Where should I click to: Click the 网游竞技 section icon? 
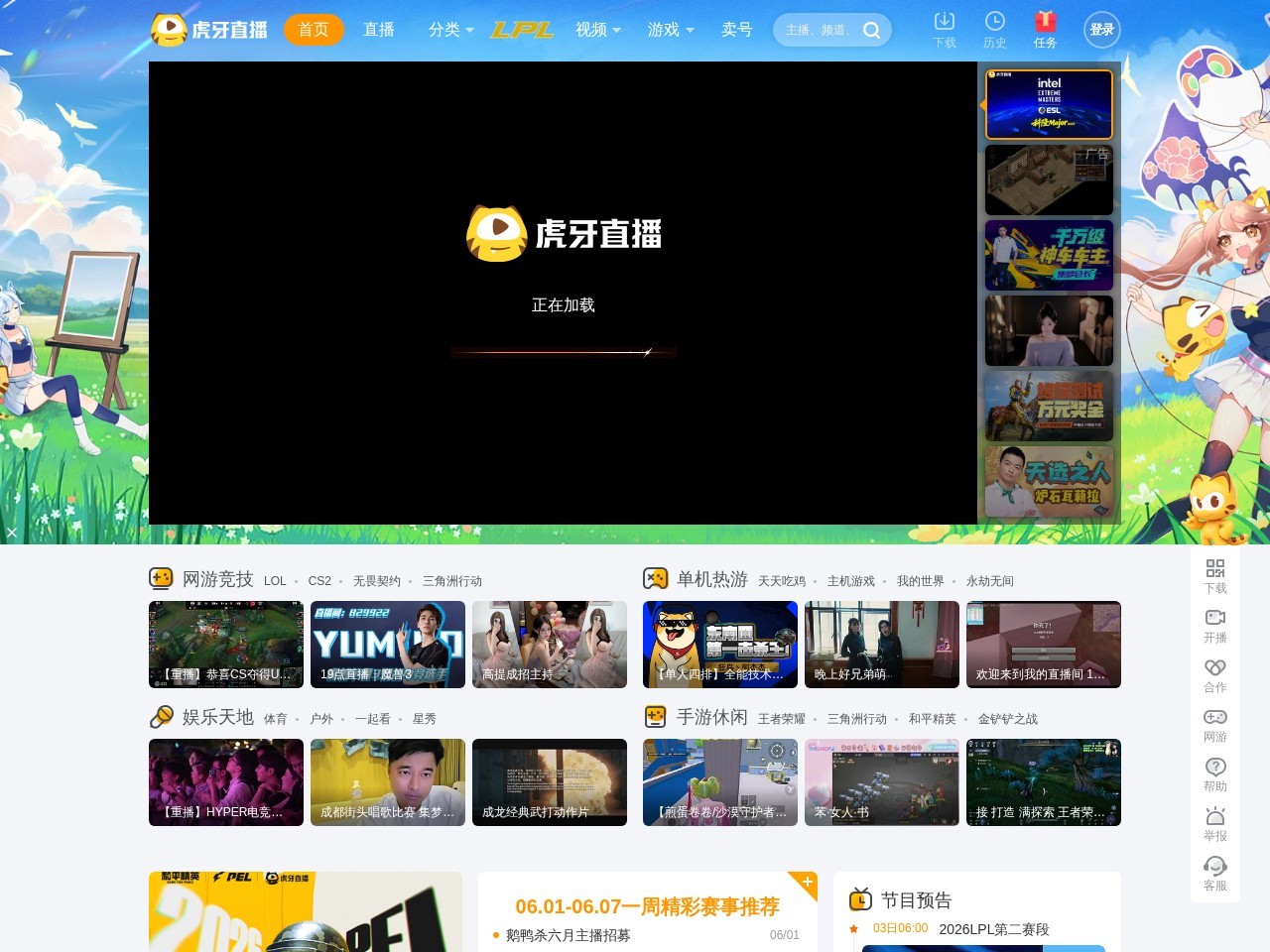(161, 579)
